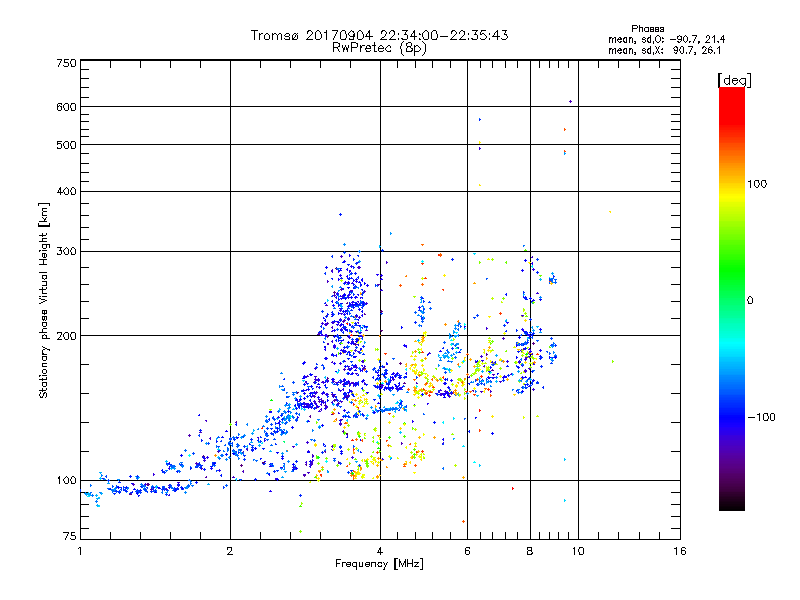Click the '400' height tick label
Viewport: 800px width, 600px height.
point(66,192)
